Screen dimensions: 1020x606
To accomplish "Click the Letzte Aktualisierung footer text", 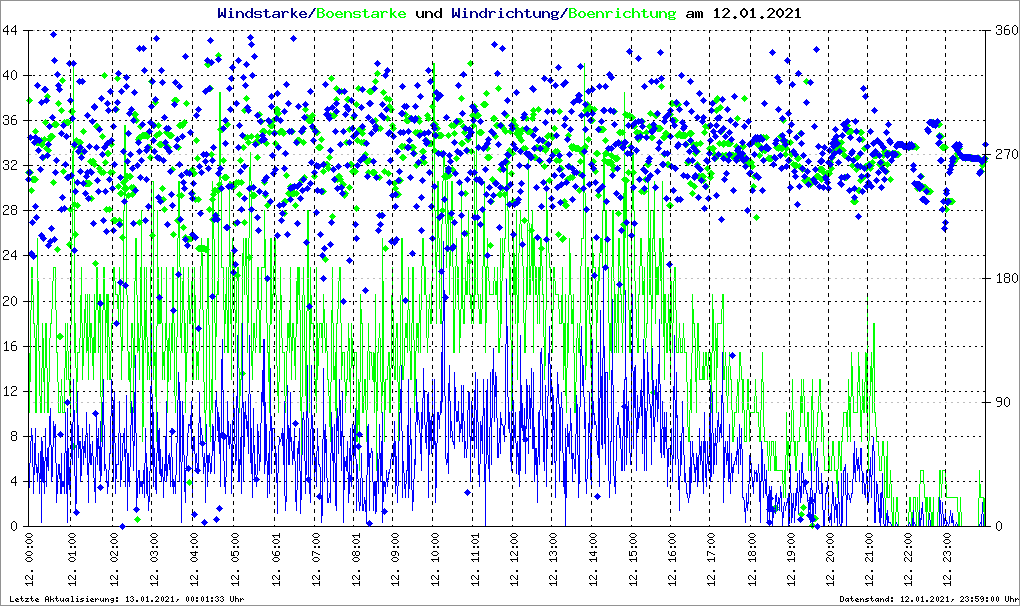I will pyautogui.click(x=125, y=599).
